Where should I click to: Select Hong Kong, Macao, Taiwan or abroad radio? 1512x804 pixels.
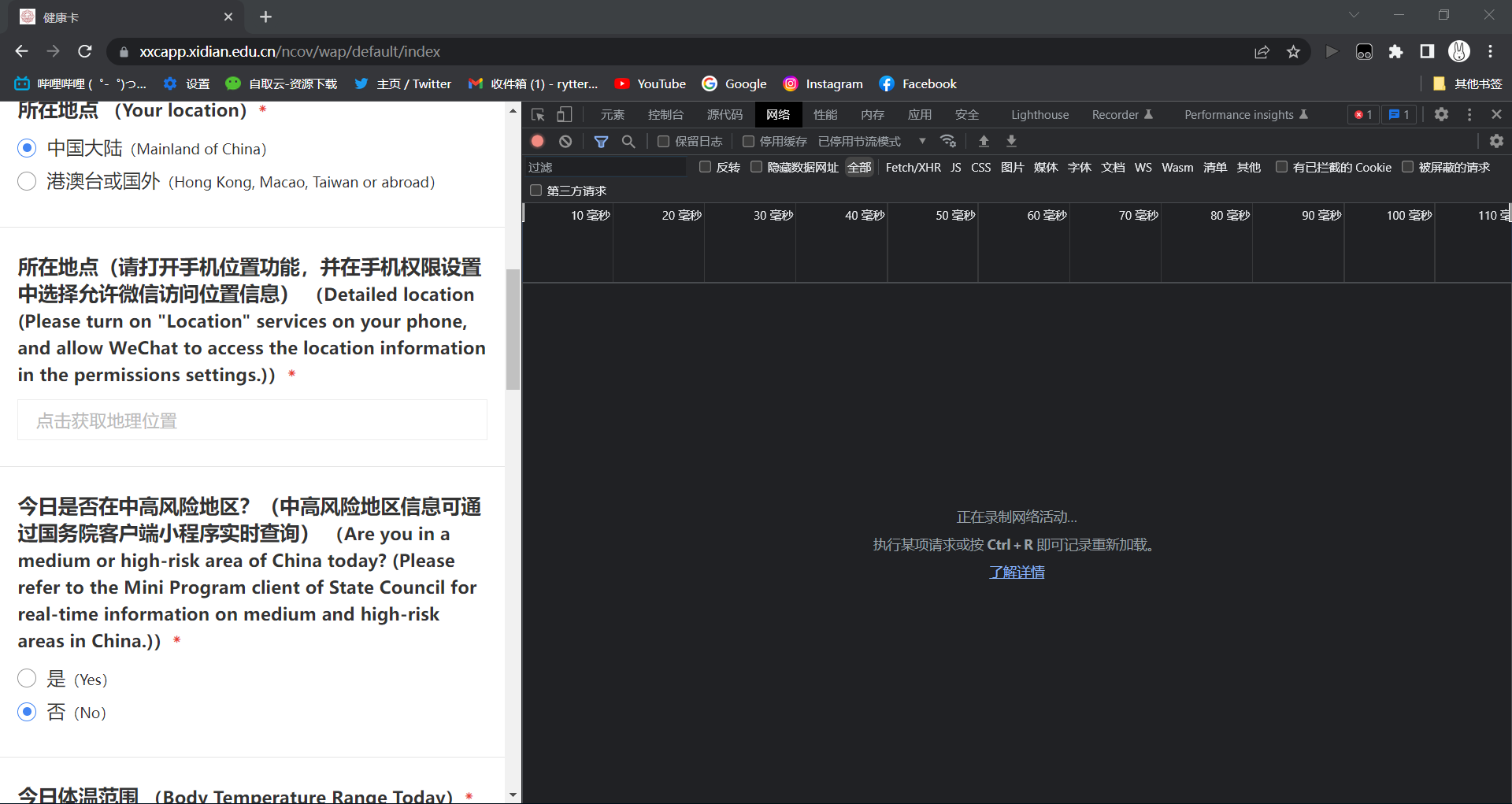(27, 181)
